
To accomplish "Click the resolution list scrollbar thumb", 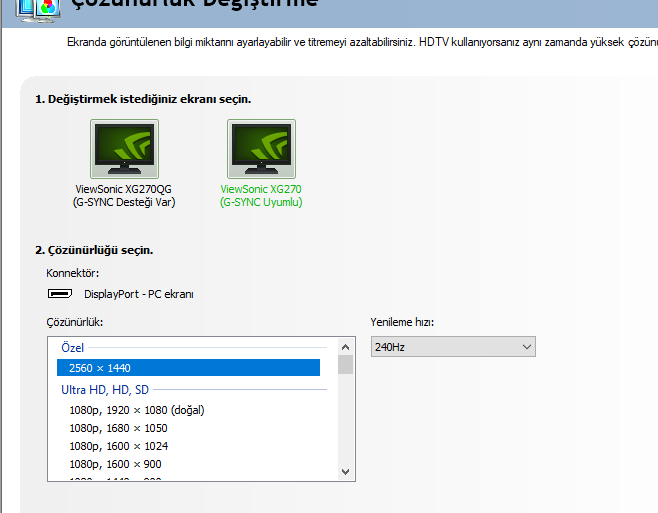I will 346,364.
